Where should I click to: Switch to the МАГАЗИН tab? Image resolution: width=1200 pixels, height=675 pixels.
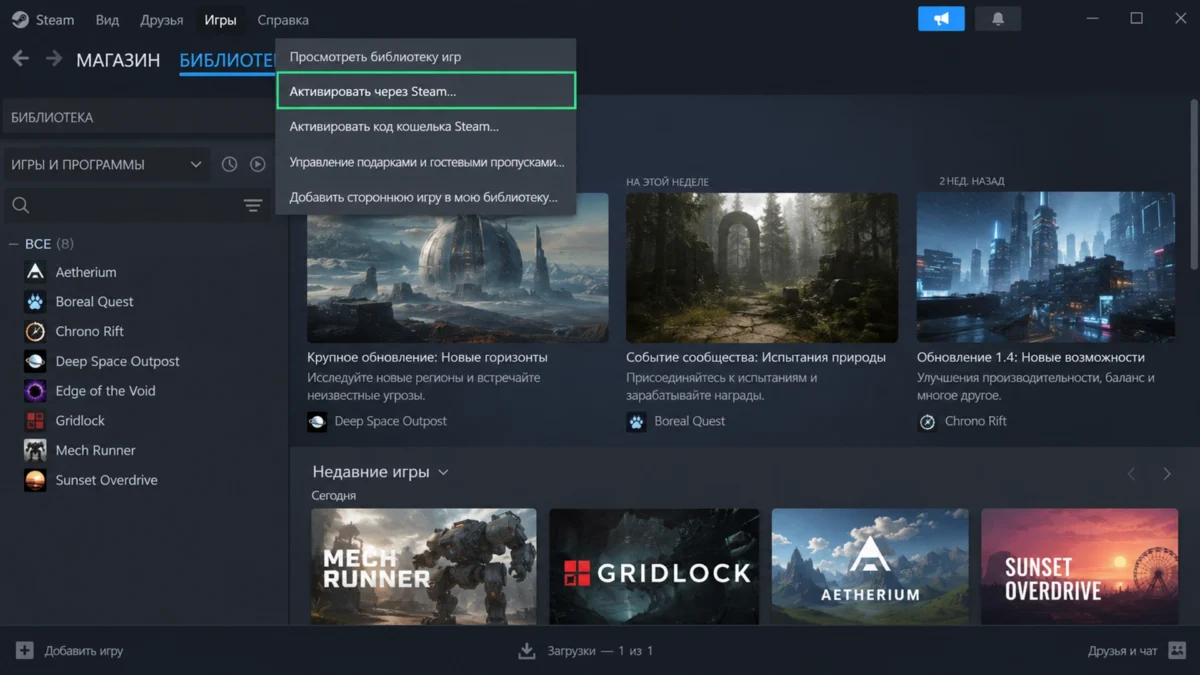(x=118, y=60)
